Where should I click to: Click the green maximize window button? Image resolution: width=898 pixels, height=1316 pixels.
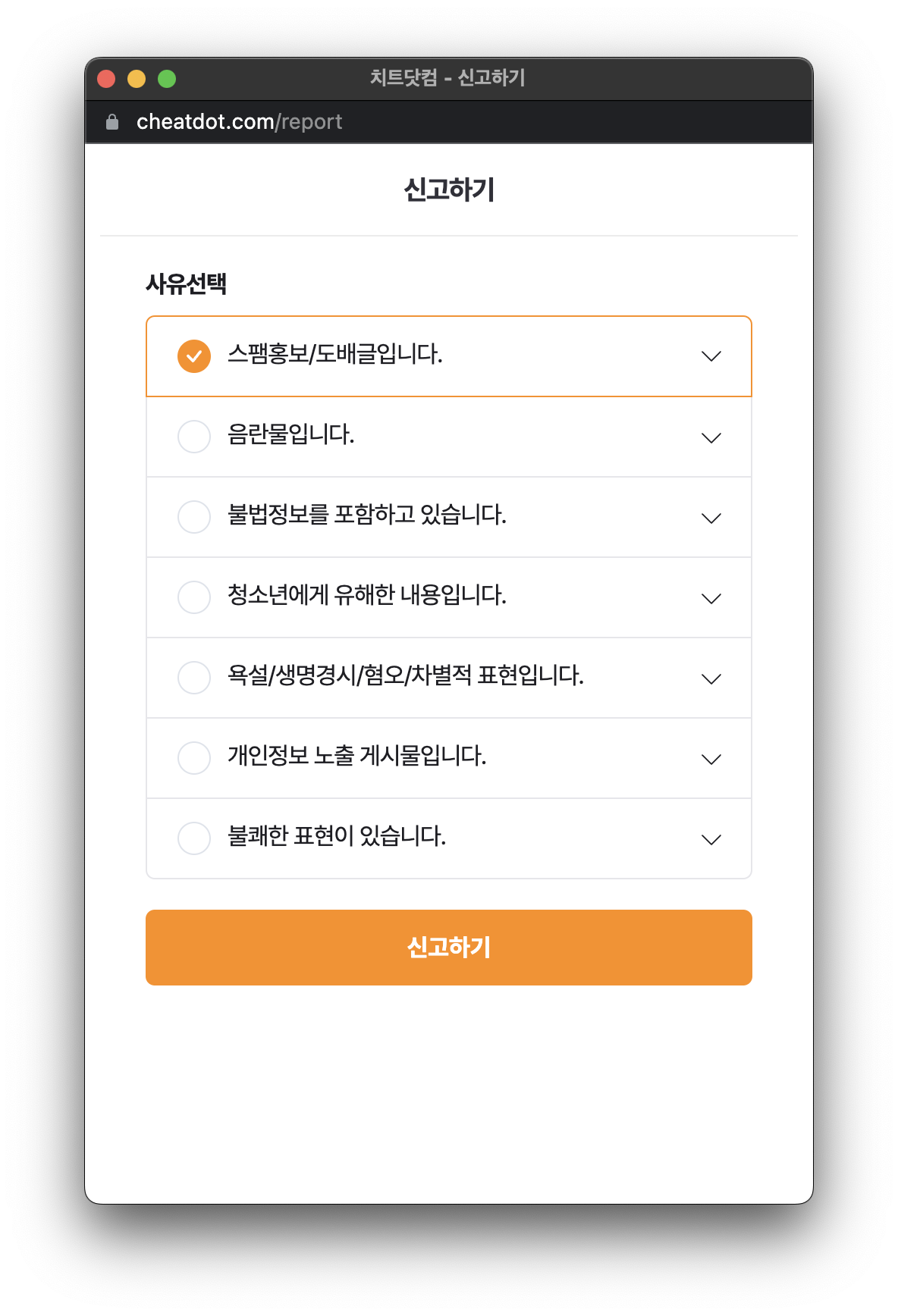(x=167, y=79)
